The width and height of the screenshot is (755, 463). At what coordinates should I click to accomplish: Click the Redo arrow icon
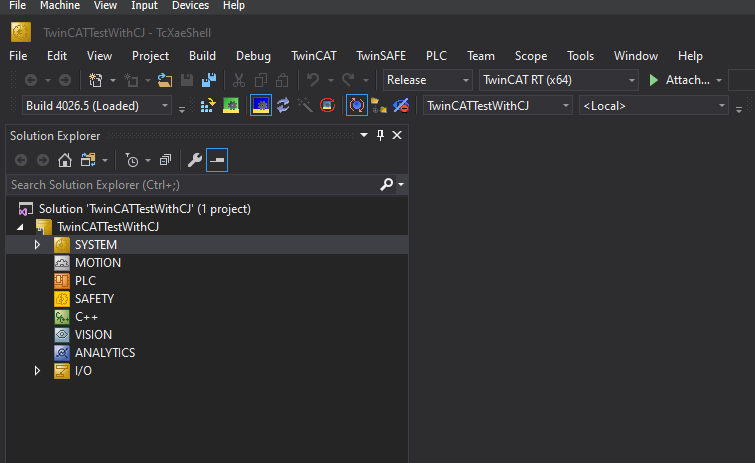tap(348, 80)
